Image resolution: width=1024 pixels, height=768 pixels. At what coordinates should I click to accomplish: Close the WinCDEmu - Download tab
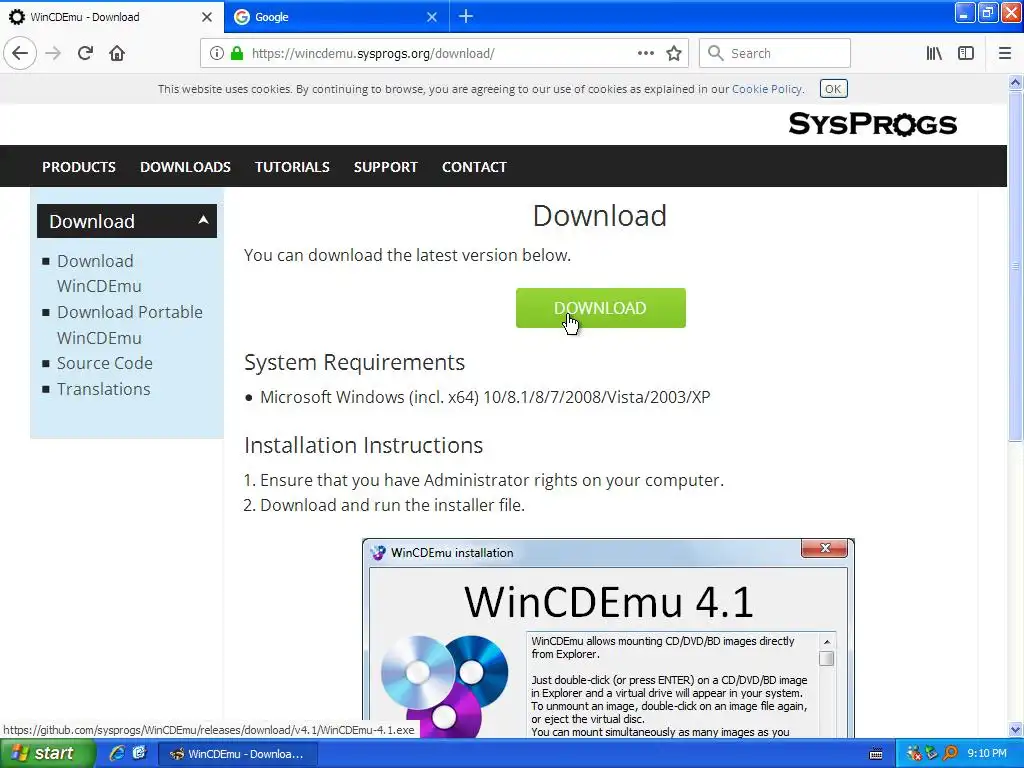pos(206,17)
